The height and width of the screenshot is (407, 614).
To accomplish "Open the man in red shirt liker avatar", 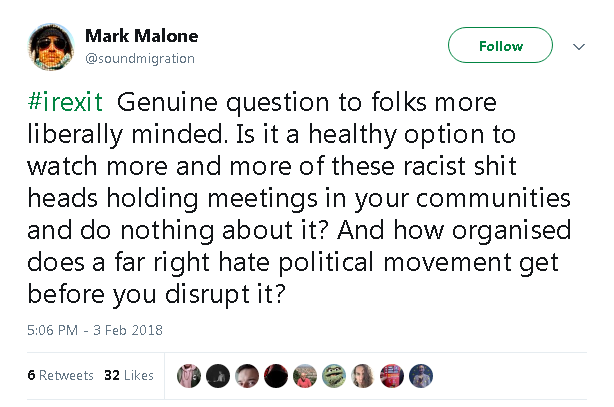I will click(303, 375).
